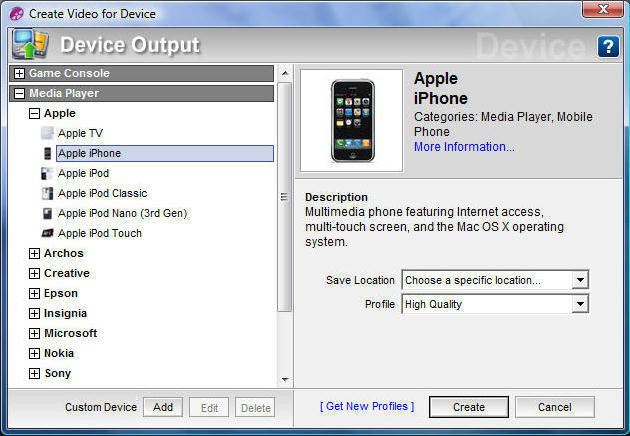Click the device list scroll up arrow
Screen dimensions: 630x436
pos(285,74)
